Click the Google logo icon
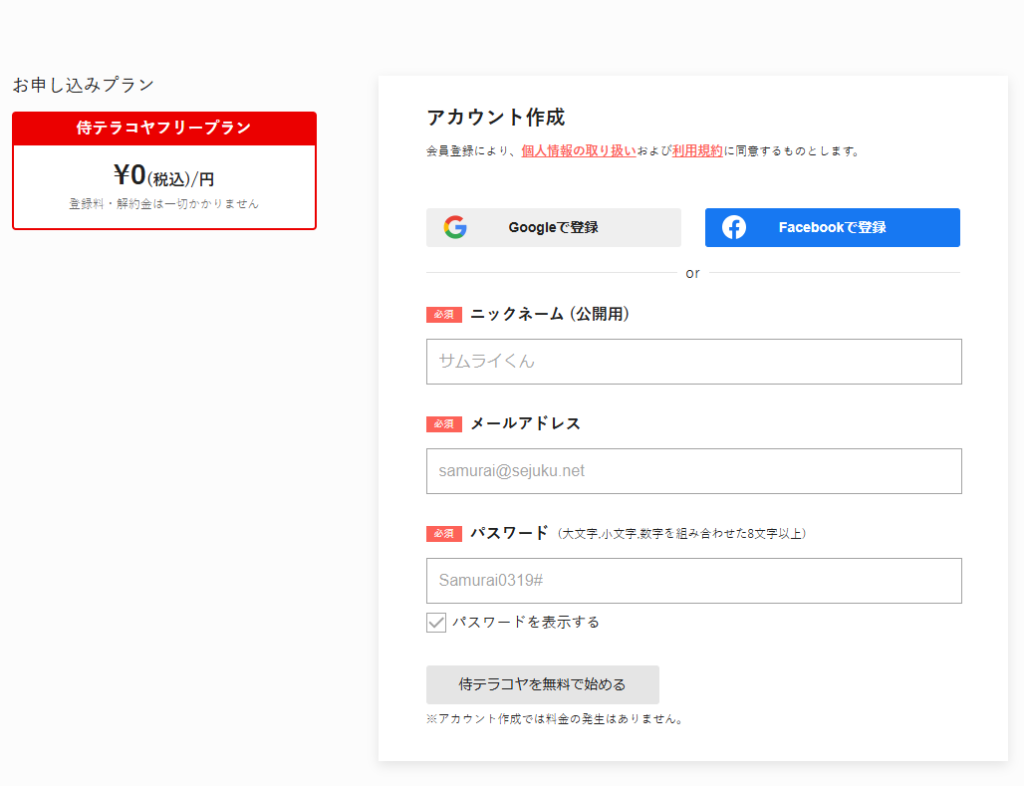Viewport: 1024px width, 786px height. point(455,227)
